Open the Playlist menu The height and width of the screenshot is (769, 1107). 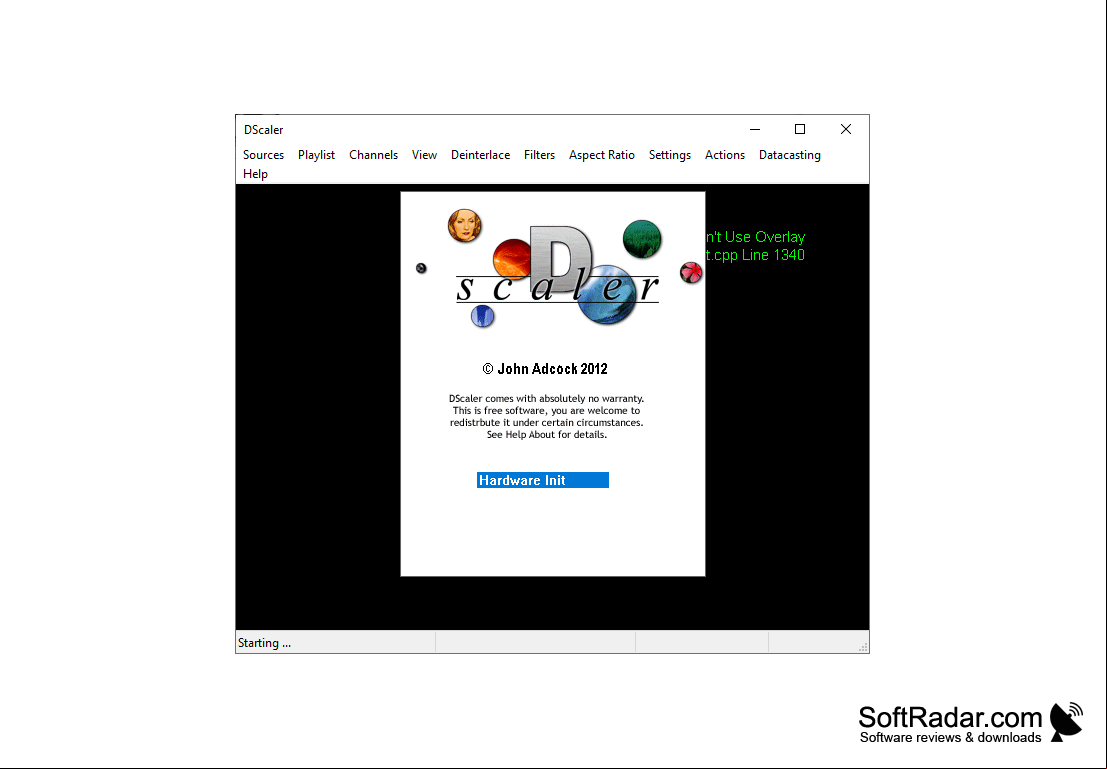coord(316,155)
